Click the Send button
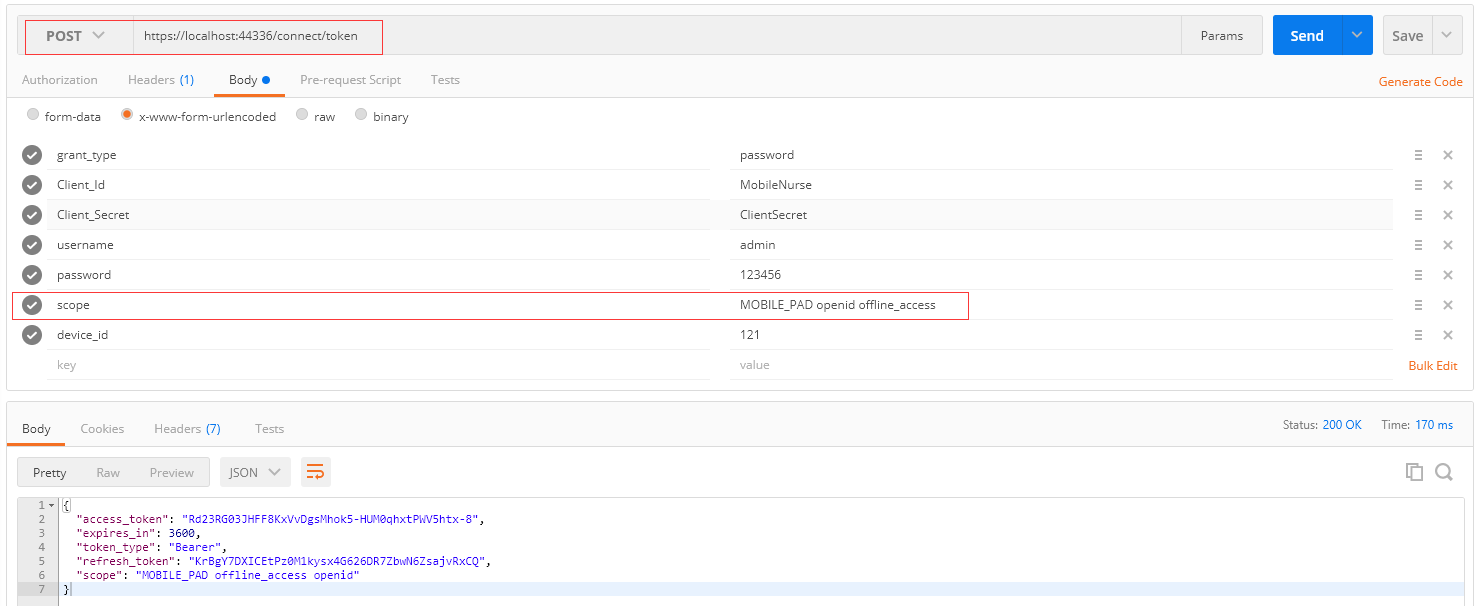Viewport: 1484px width, 606px height. [1306, 34]
